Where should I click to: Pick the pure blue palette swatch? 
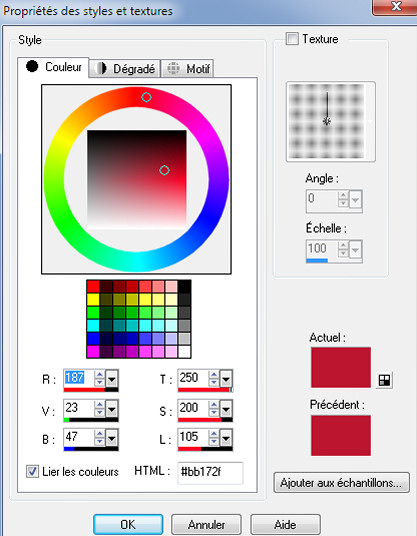pyautogui.click(x=93, y=338)
